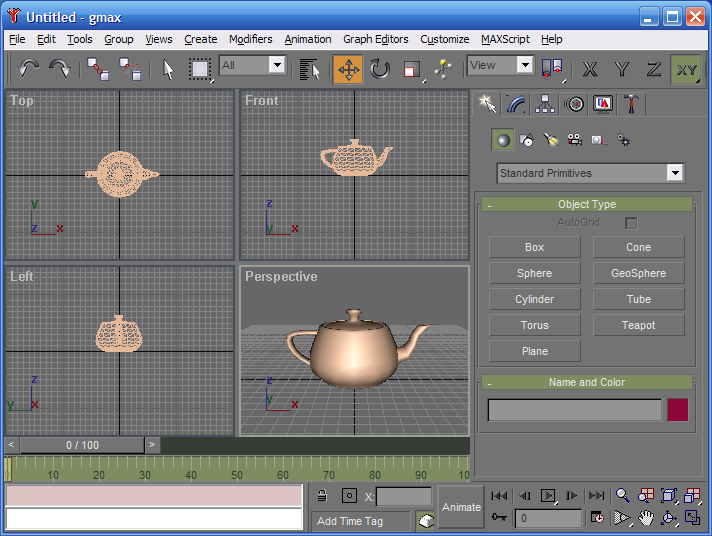This screenshot has height=536, width=712.
Task: Open the View reference coordinate dropdown
Action: pyautogui.click(x=524, y=65)
